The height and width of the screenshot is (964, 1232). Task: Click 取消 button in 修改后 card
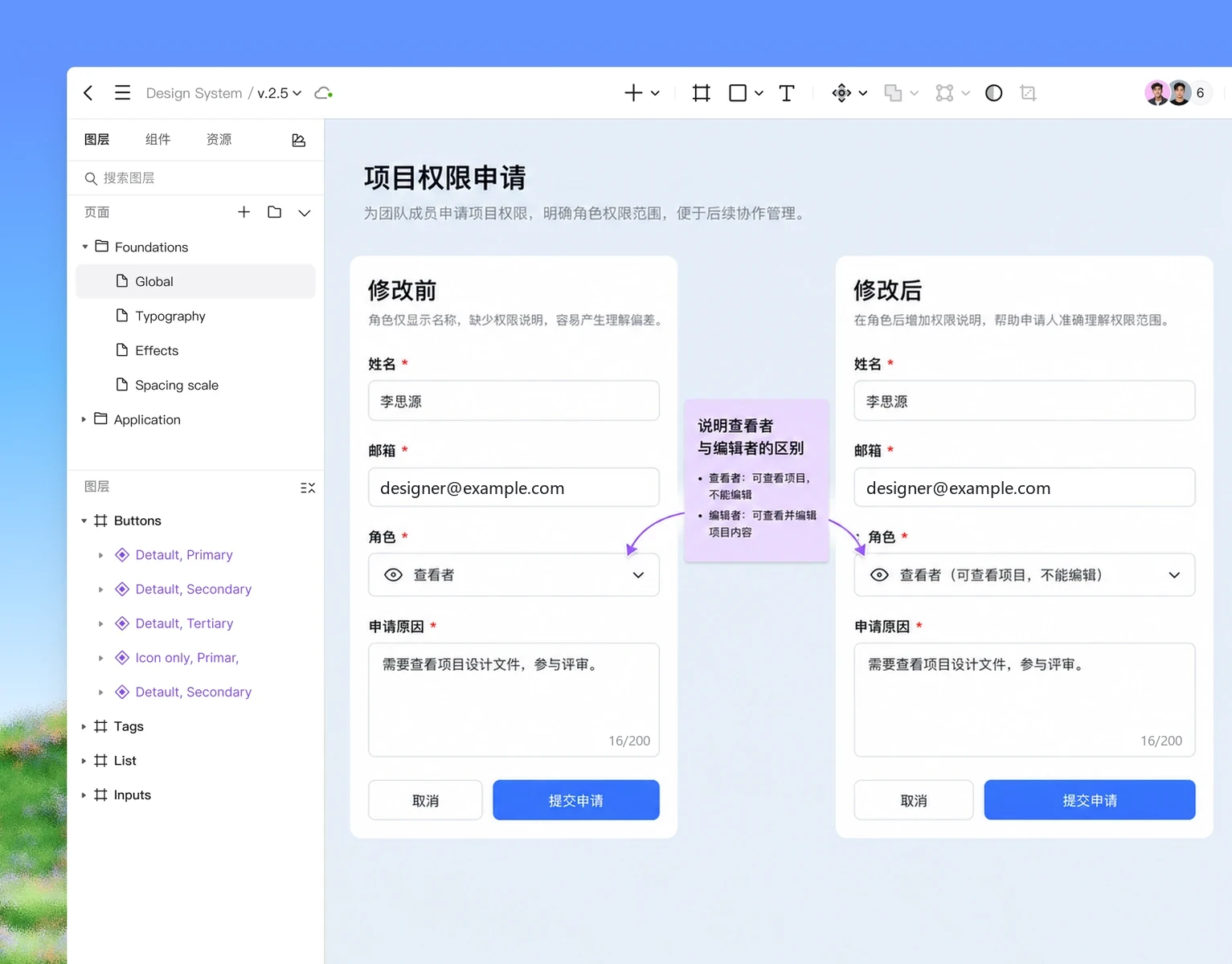pos(914,800)
